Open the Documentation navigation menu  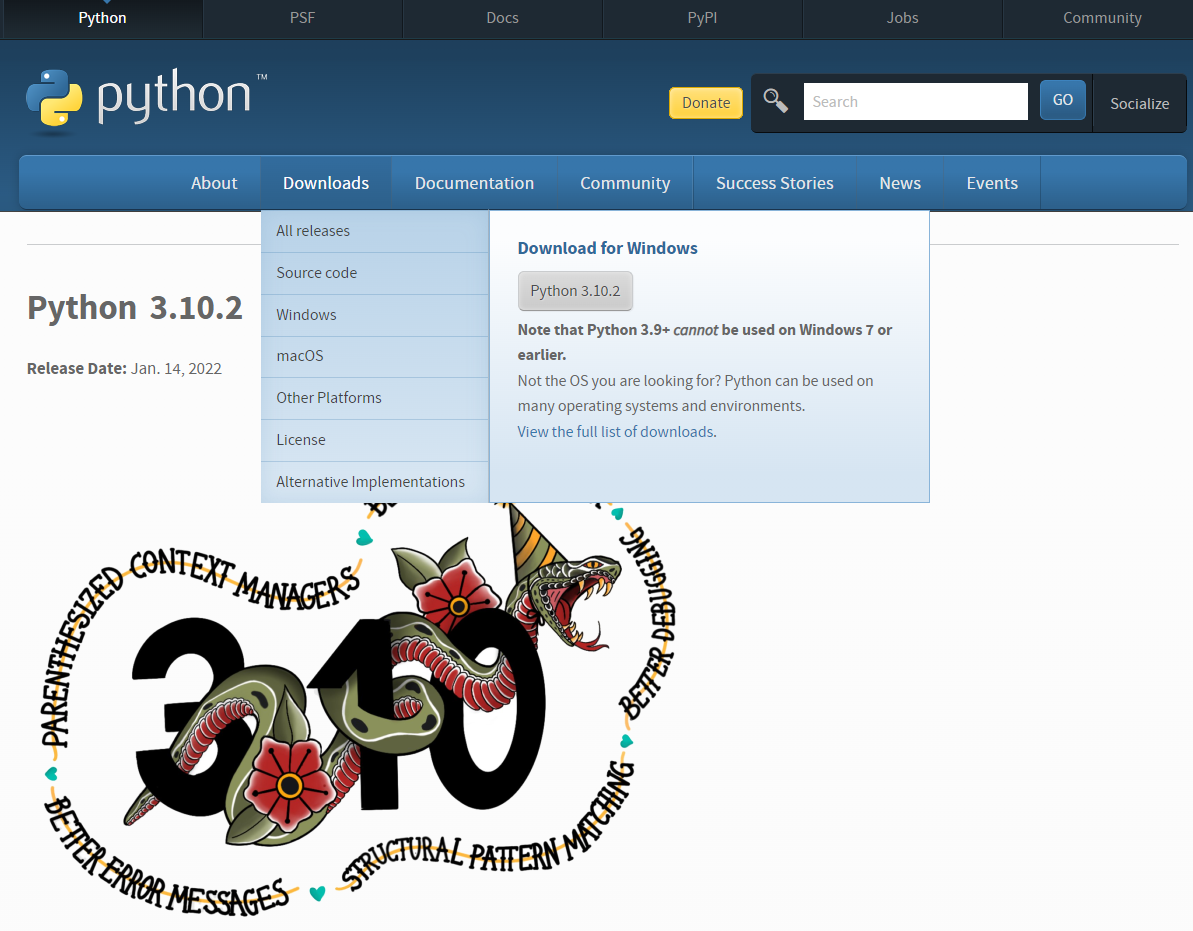(474, 183)
